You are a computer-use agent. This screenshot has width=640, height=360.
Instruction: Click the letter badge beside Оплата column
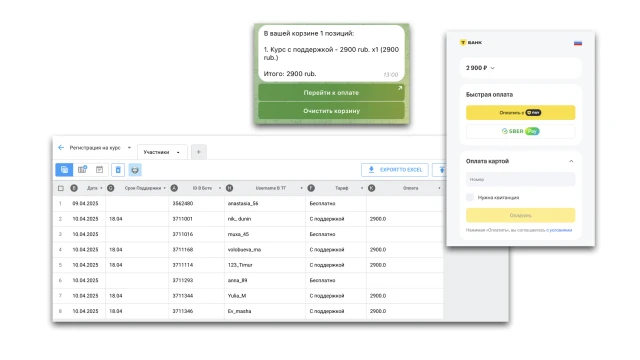tap(371, 188)
